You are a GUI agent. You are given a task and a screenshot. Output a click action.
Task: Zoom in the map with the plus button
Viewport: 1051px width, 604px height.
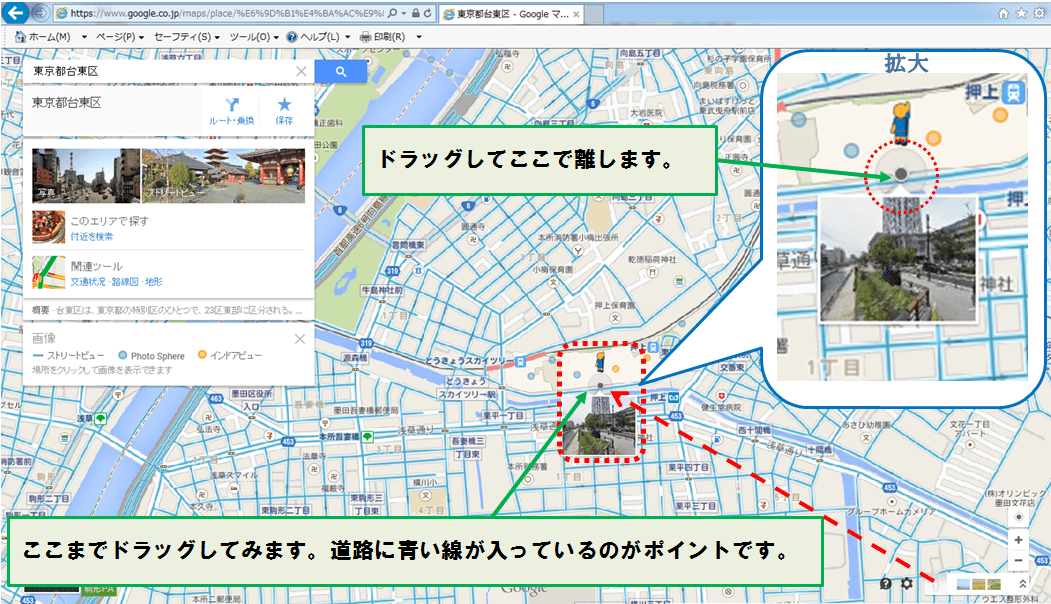coord(1018,540)
